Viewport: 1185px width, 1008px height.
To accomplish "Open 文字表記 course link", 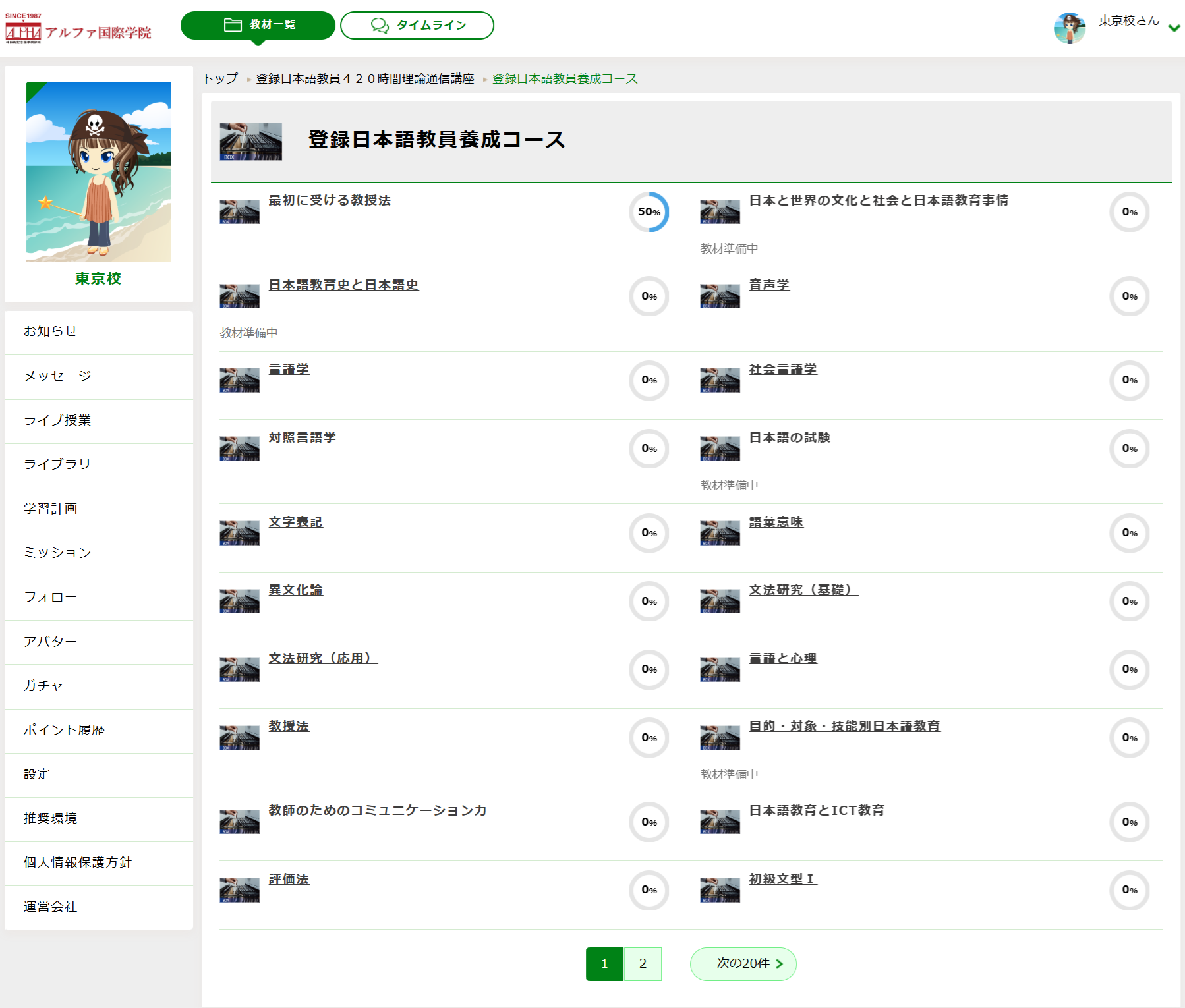I will coord(295,522).
